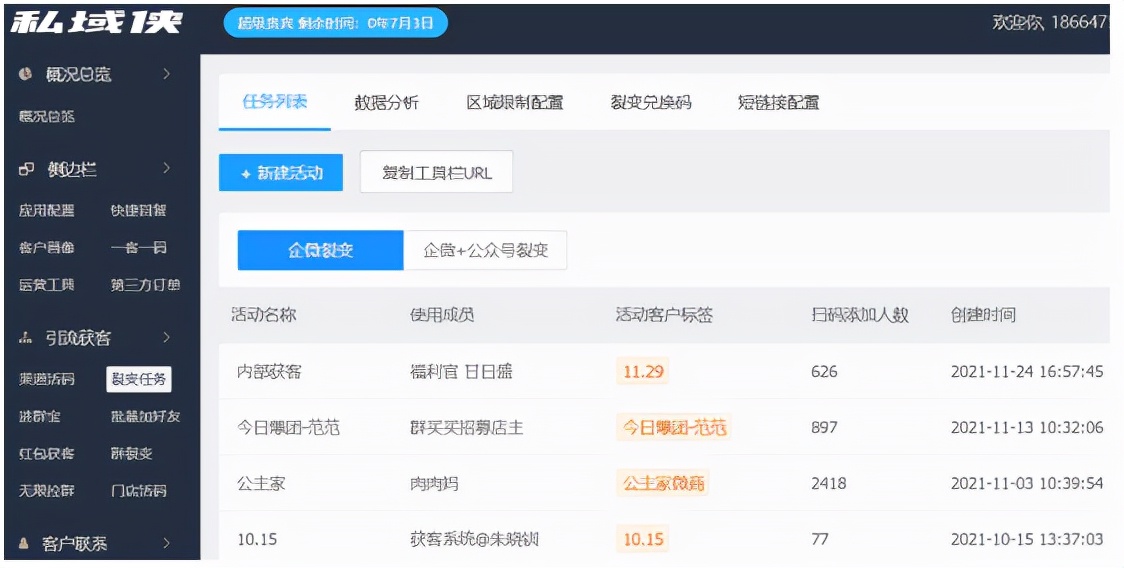Toggle the 引流获客 section chevron
1124x568 pixels.
[167, 337]
